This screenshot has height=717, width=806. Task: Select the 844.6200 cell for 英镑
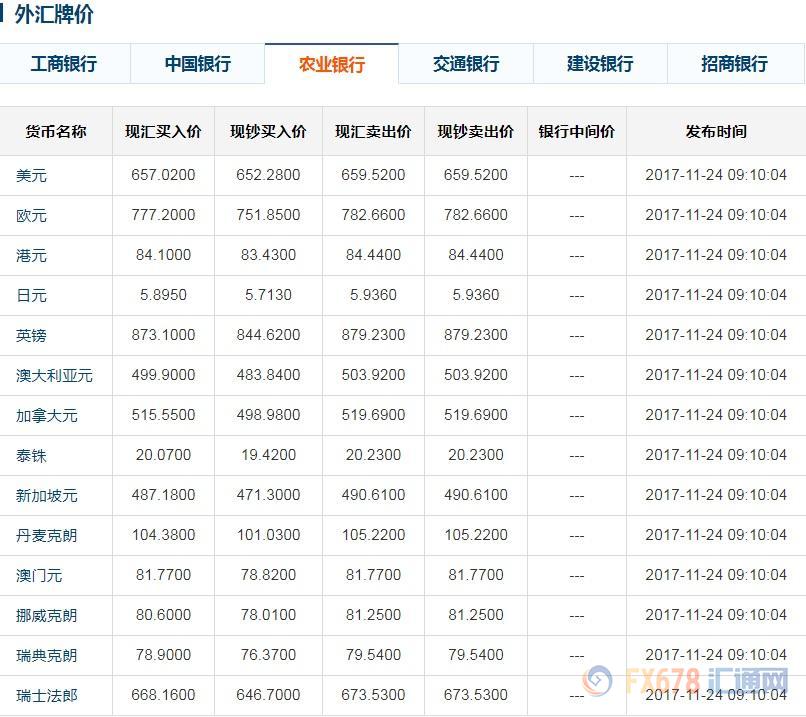click(x=268, y=335)
